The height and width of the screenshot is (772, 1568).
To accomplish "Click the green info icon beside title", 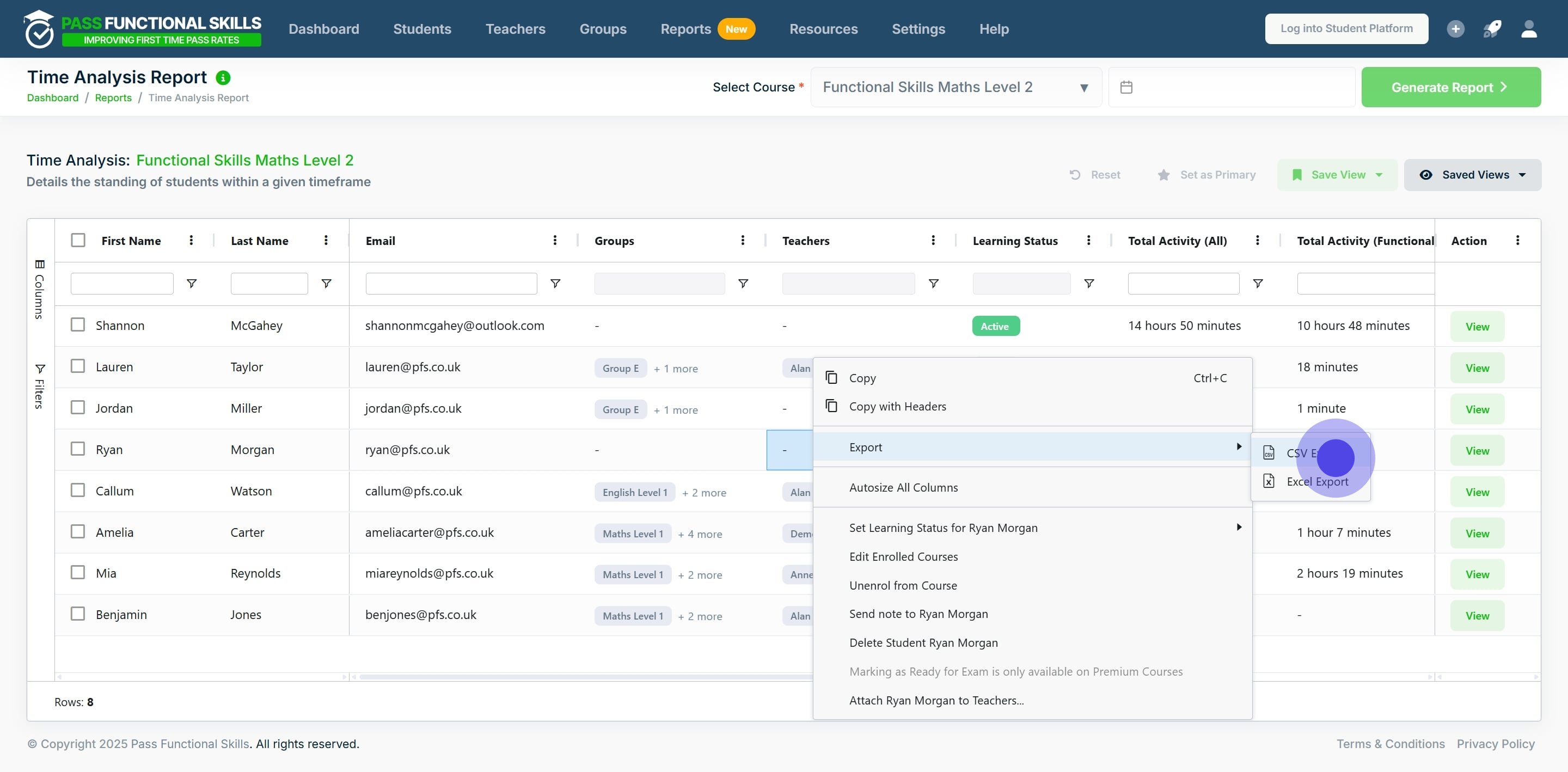I will click(223, 77).
